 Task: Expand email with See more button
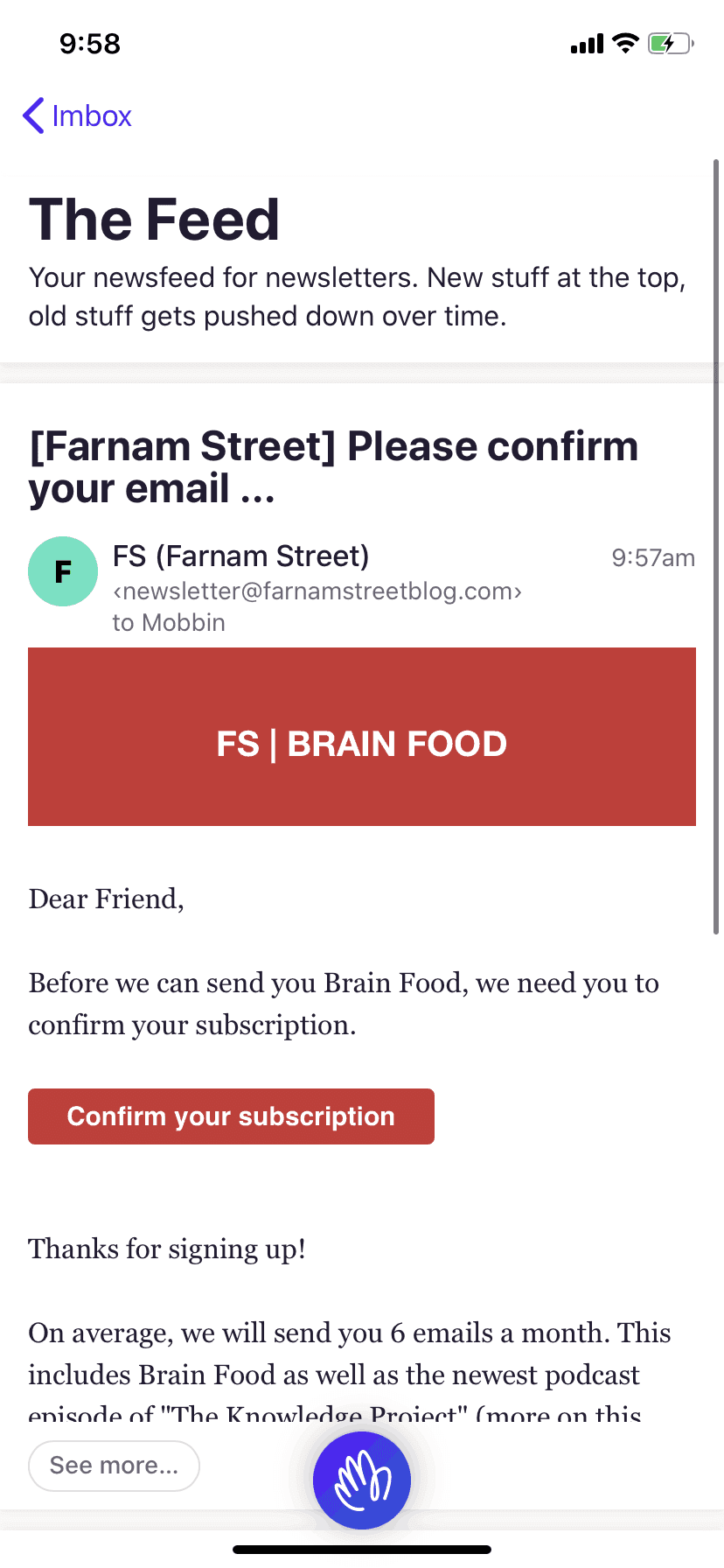(114, 1466)
